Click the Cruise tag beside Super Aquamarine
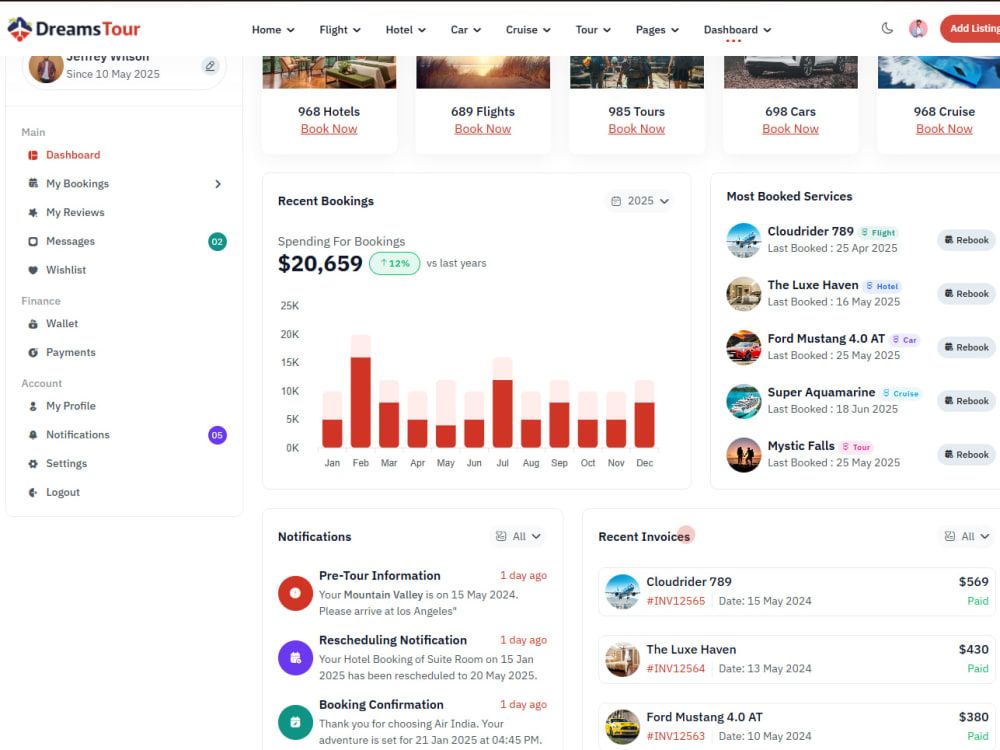 (901, 393)
